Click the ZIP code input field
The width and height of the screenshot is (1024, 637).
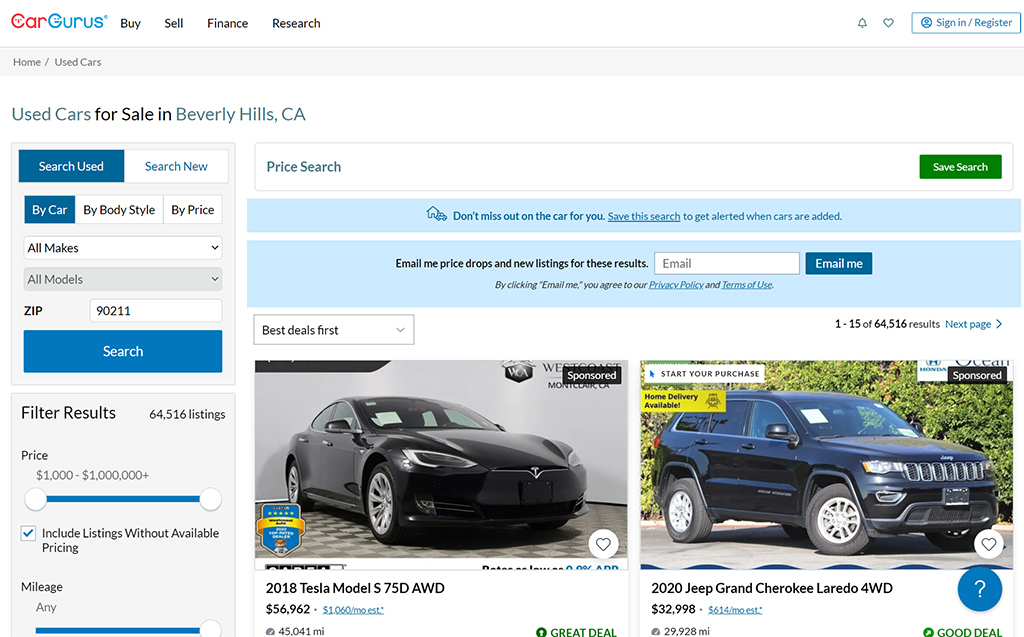(155, 310)
